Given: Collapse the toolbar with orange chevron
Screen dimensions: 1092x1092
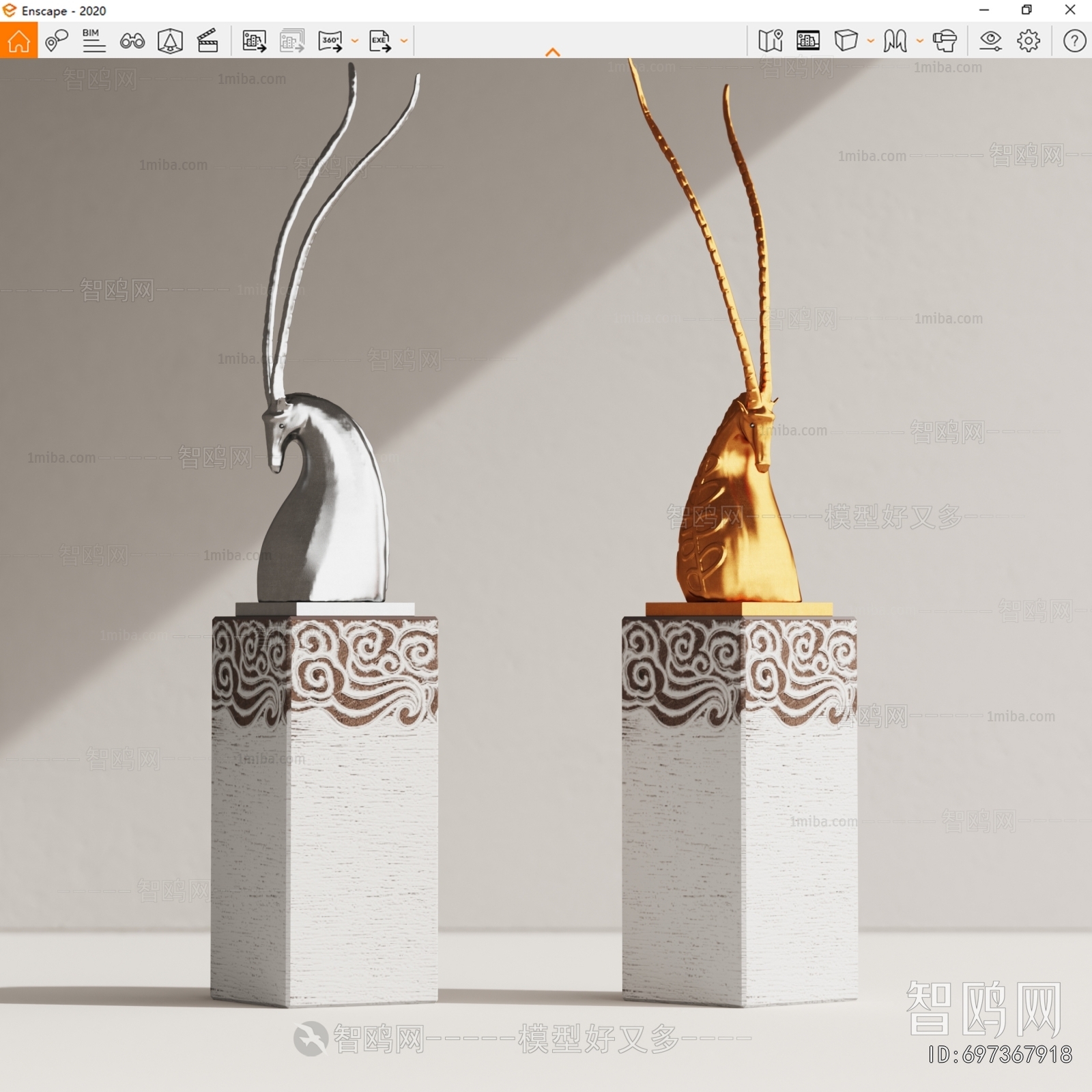Looking at the screenshot, I should (553, 52).
